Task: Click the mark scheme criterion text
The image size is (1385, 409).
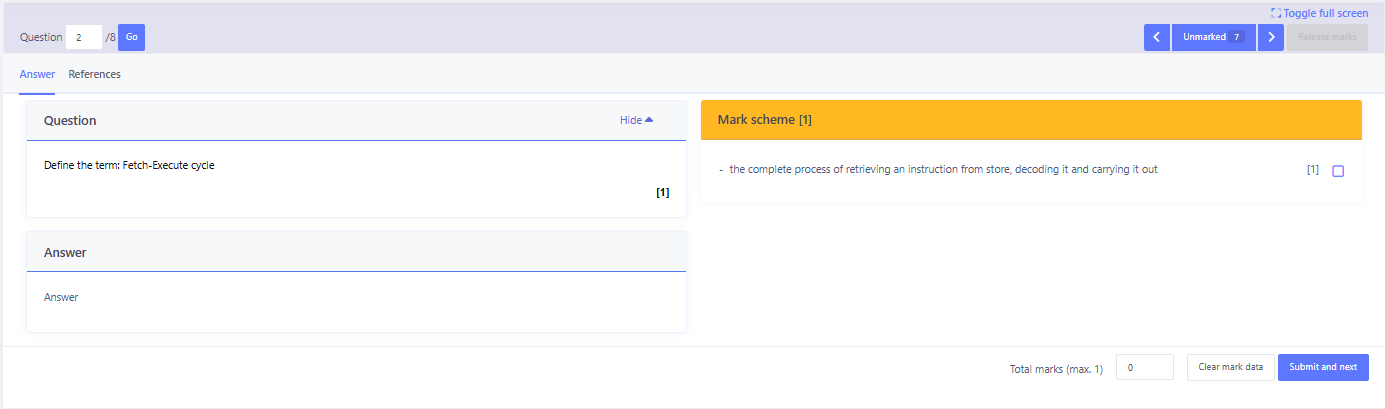Action: (943, 170)
